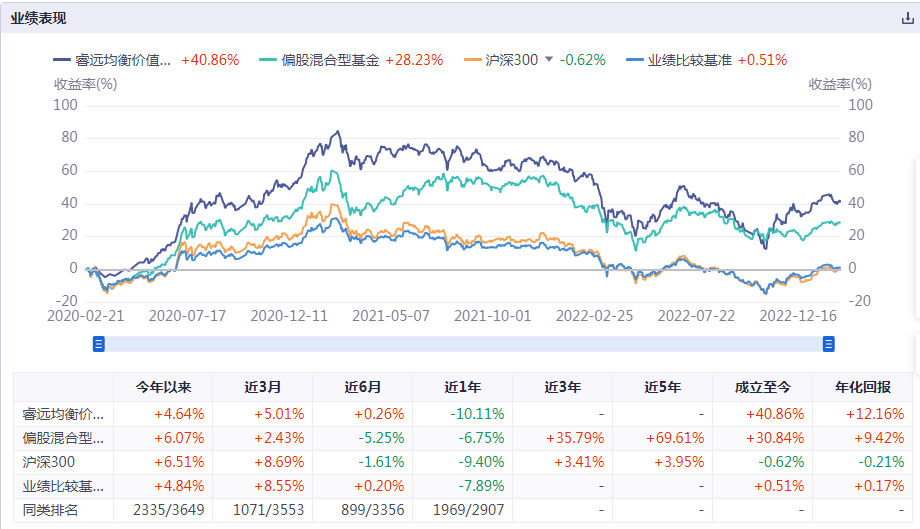The image size is (920, 529).
Task: Click the 偏股混合型 row label in table
Action: click(63, 437)
